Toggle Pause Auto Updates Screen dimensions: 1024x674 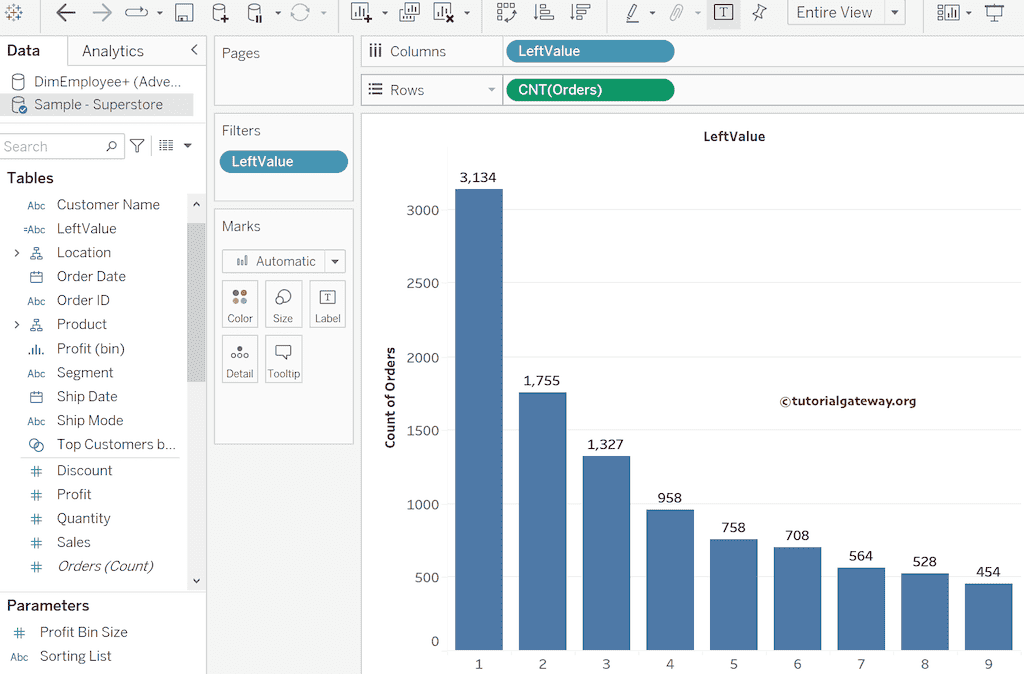[x=253, y=14]
